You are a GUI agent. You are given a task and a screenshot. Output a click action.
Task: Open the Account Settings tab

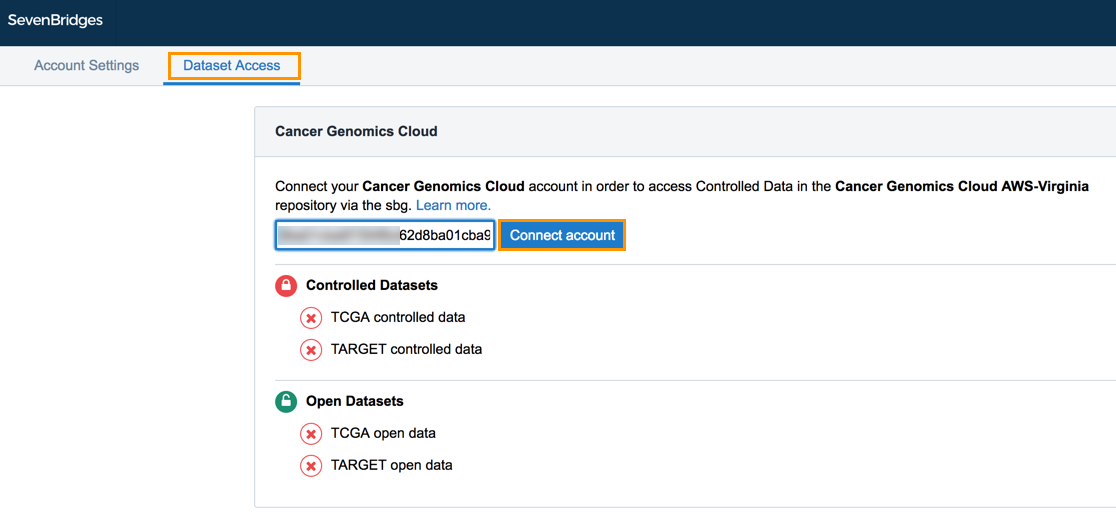click(87, 66)
